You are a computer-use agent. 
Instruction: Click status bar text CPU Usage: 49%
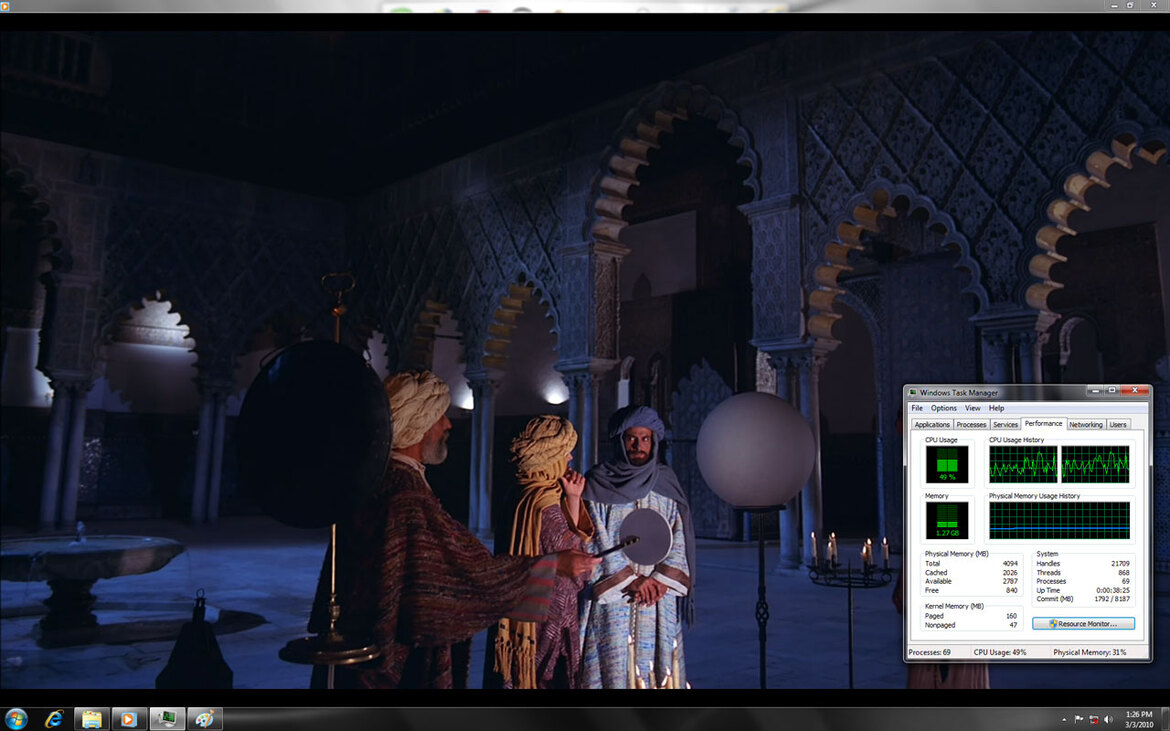click(x=1000, y=652)
